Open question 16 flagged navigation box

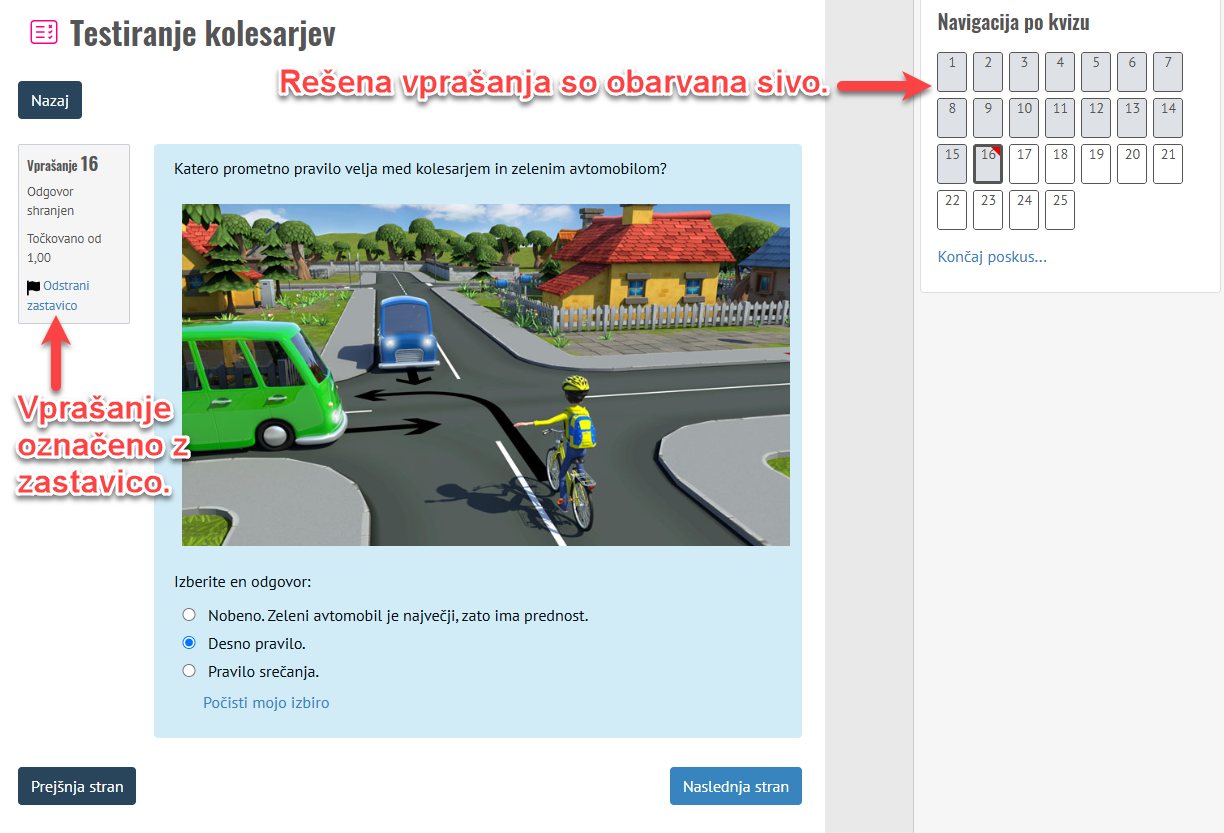988,164
